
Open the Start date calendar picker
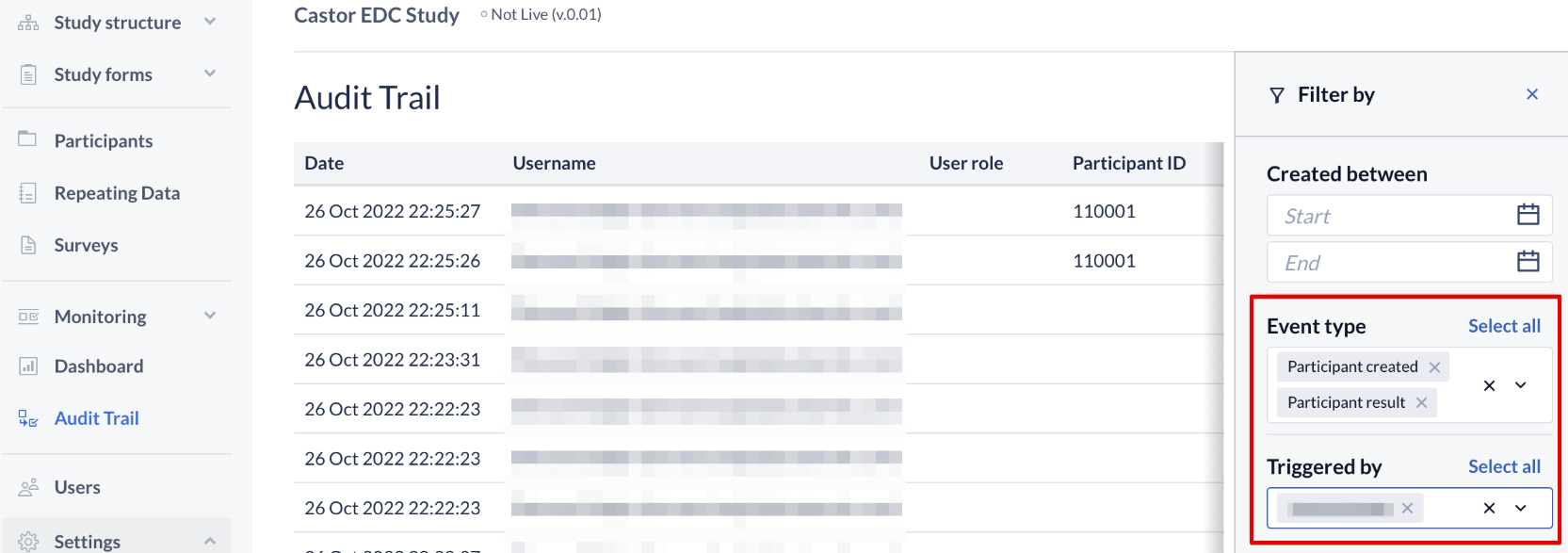(x=1528, y=215)
